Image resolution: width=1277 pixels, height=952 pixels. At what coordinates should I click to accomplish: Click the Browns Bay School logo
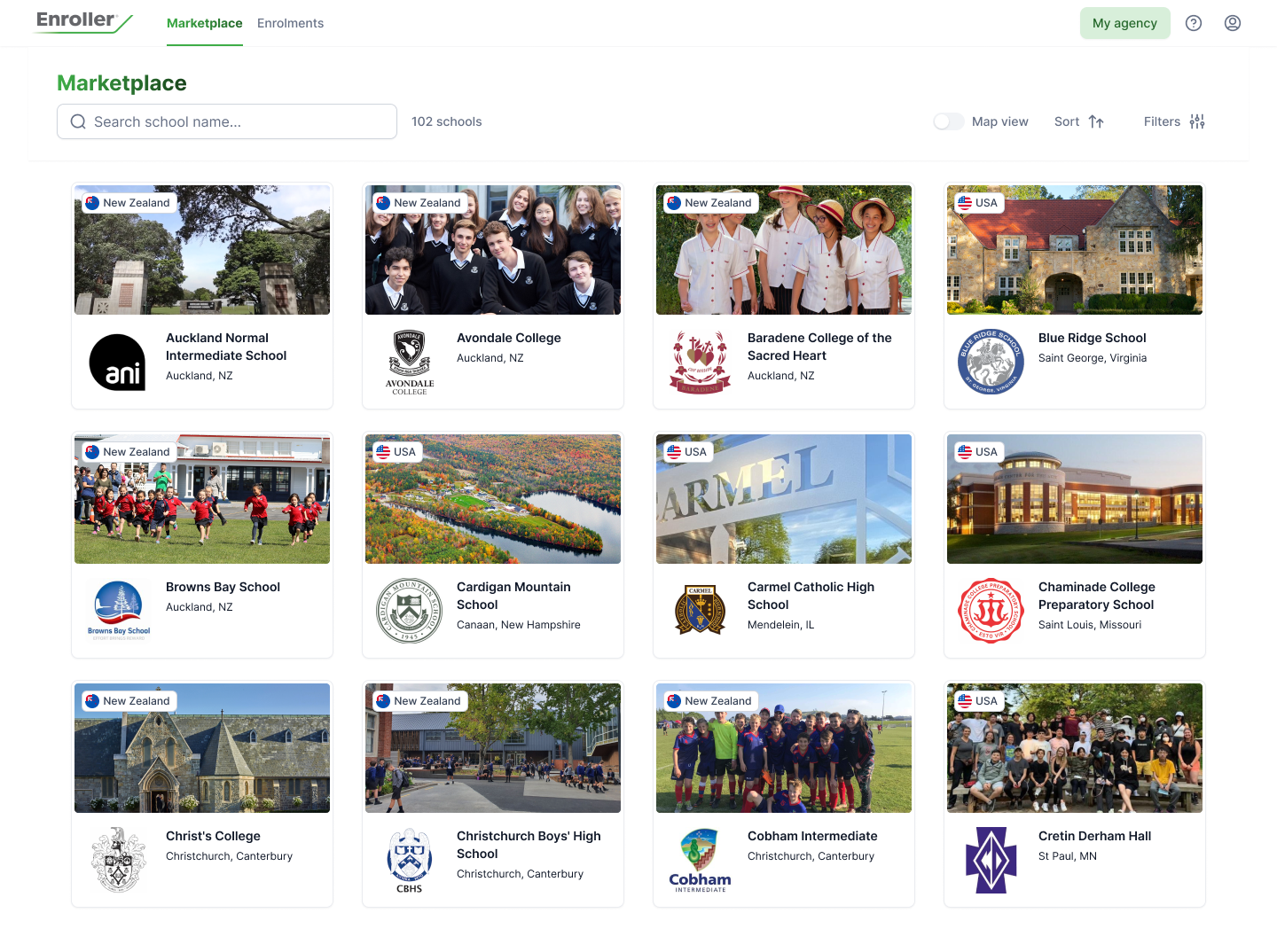pyautogui.click(x=119, y=611)
